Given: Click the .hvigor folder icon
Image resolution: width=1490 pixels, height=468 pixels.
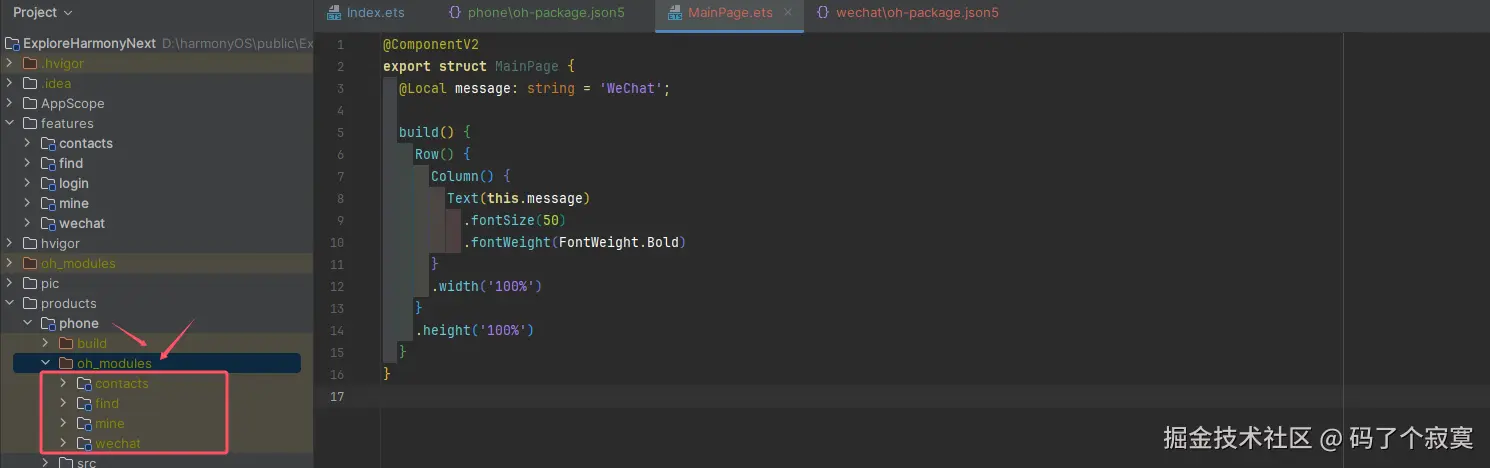Looking at the screenshot, I should (x=30, y=64).
